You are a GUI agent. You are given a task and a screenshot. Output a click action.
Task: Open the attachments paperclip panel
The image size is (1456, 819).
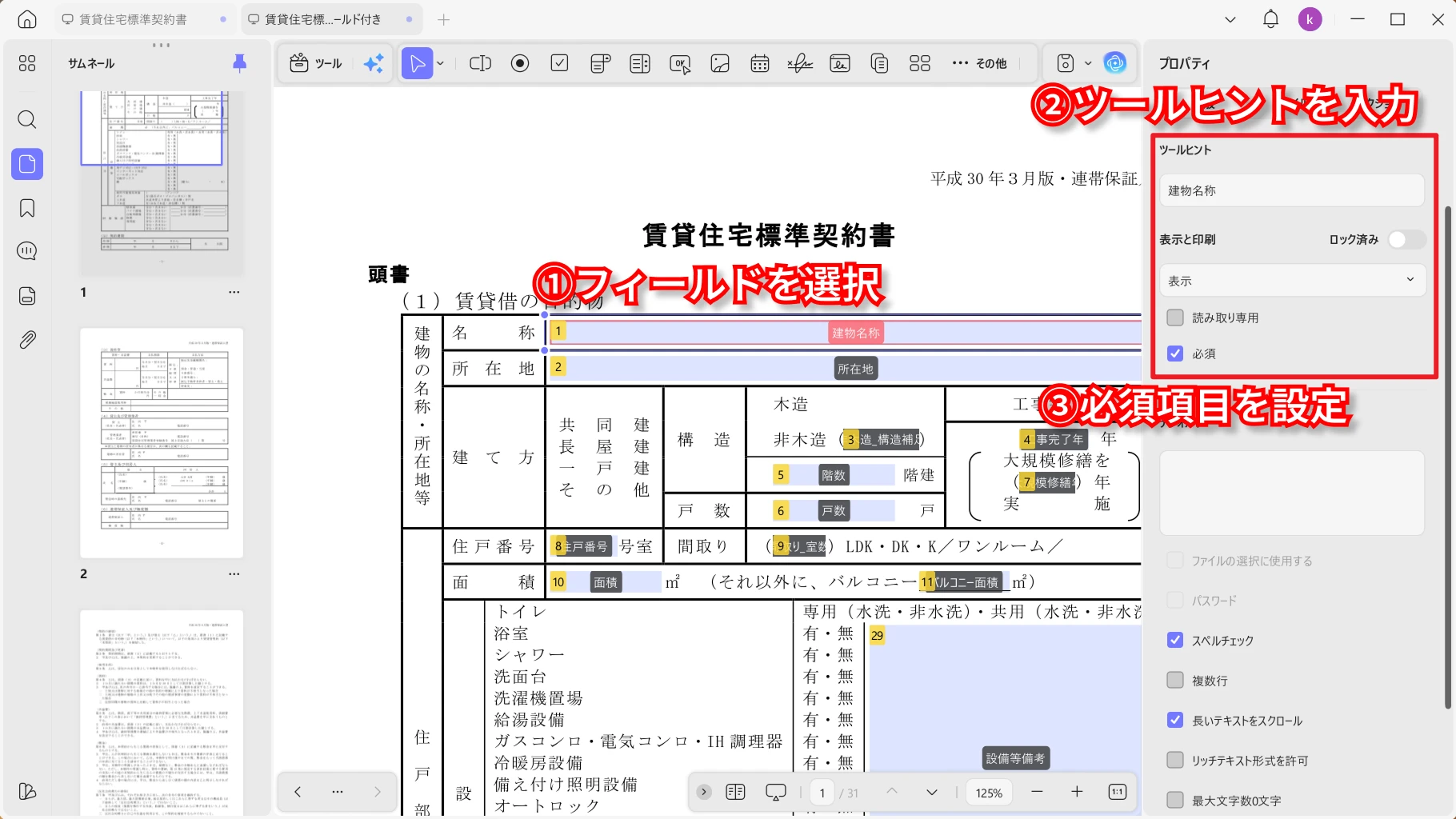tap(27, 340)
